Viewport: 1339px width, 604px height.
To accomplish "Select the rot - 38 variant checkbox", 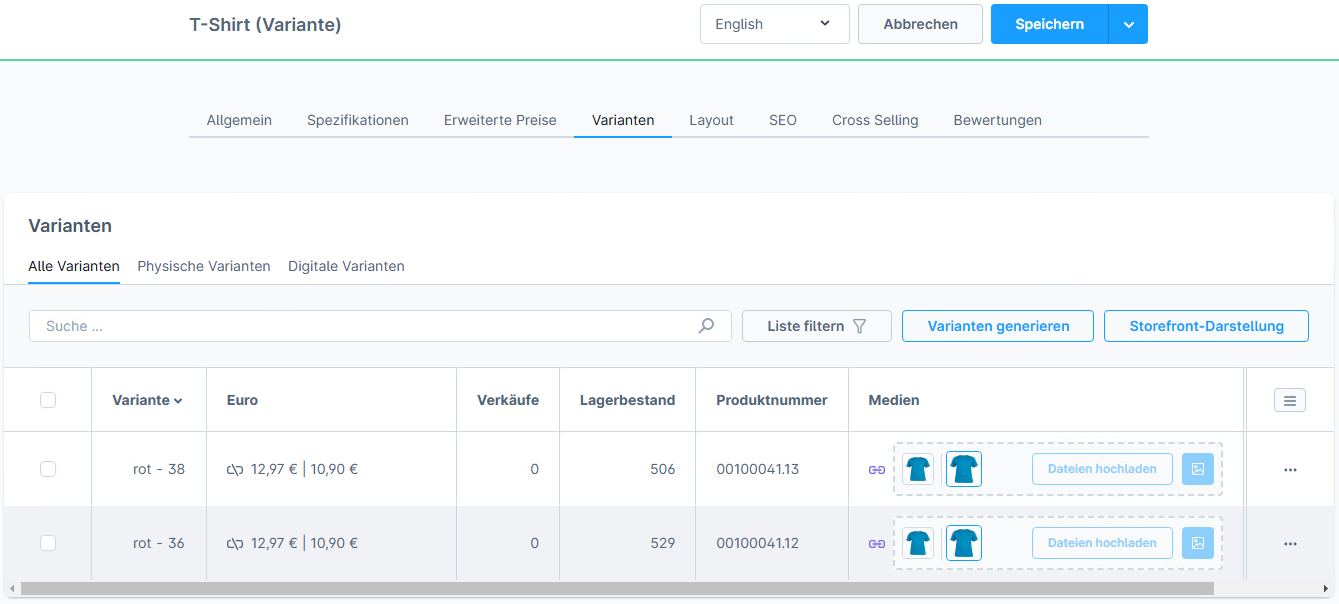I will (48, 469).
